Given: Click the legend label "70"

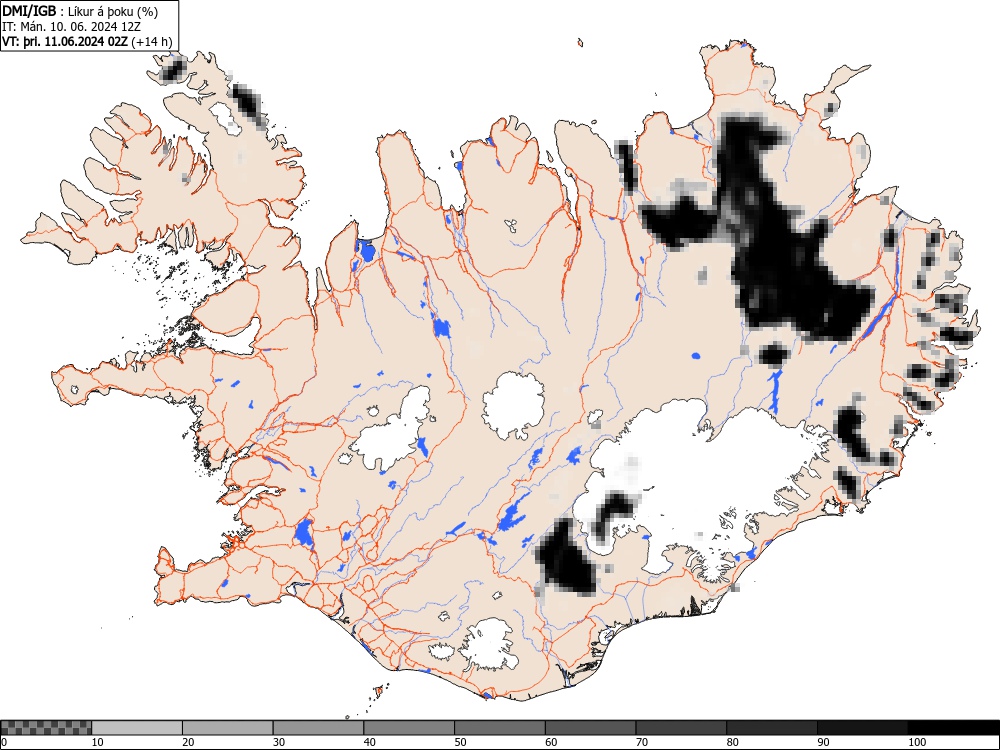Looking at the screenshot, I should point(642,742).
